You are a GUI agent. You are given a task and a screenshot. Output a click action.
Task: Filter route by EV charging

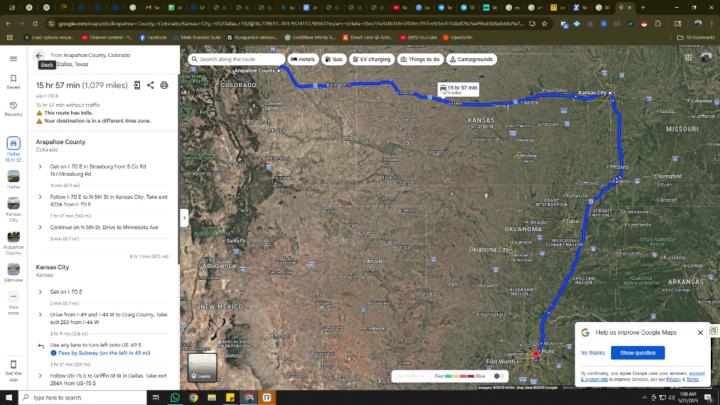pos(371,59)
